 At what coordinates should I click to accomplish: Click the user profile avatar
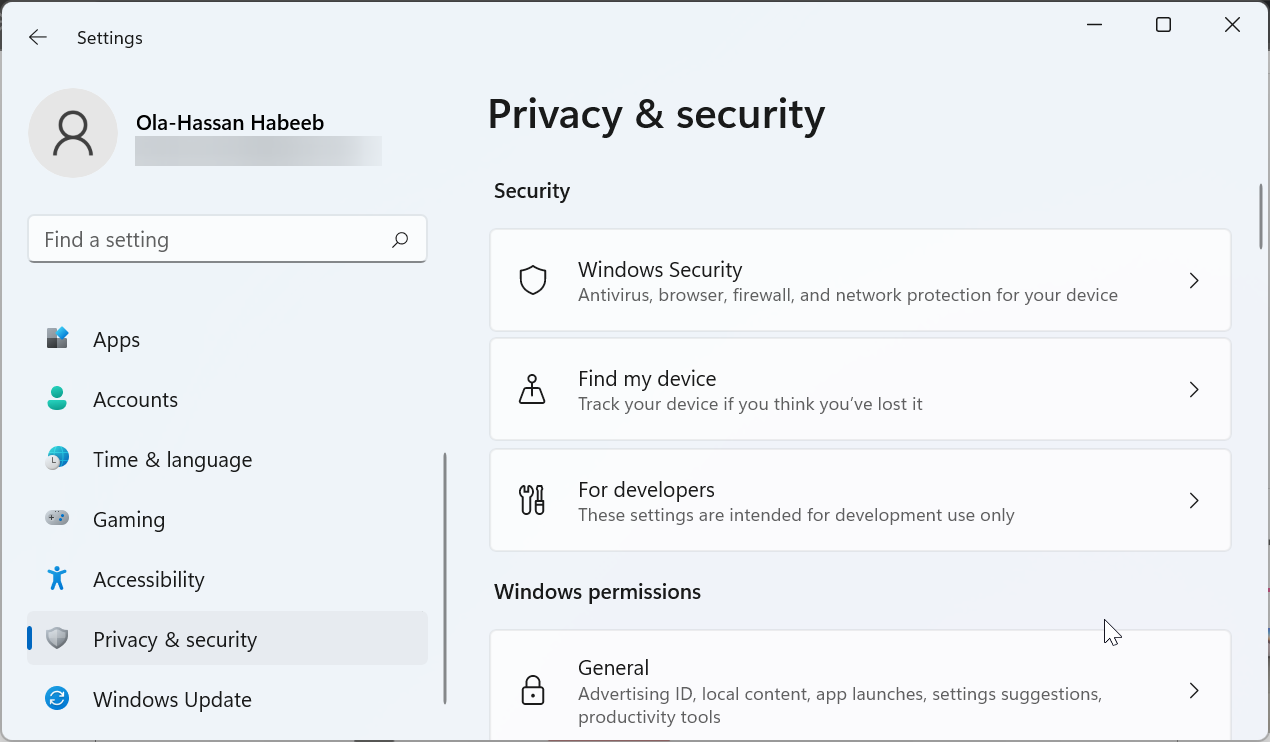73,132
